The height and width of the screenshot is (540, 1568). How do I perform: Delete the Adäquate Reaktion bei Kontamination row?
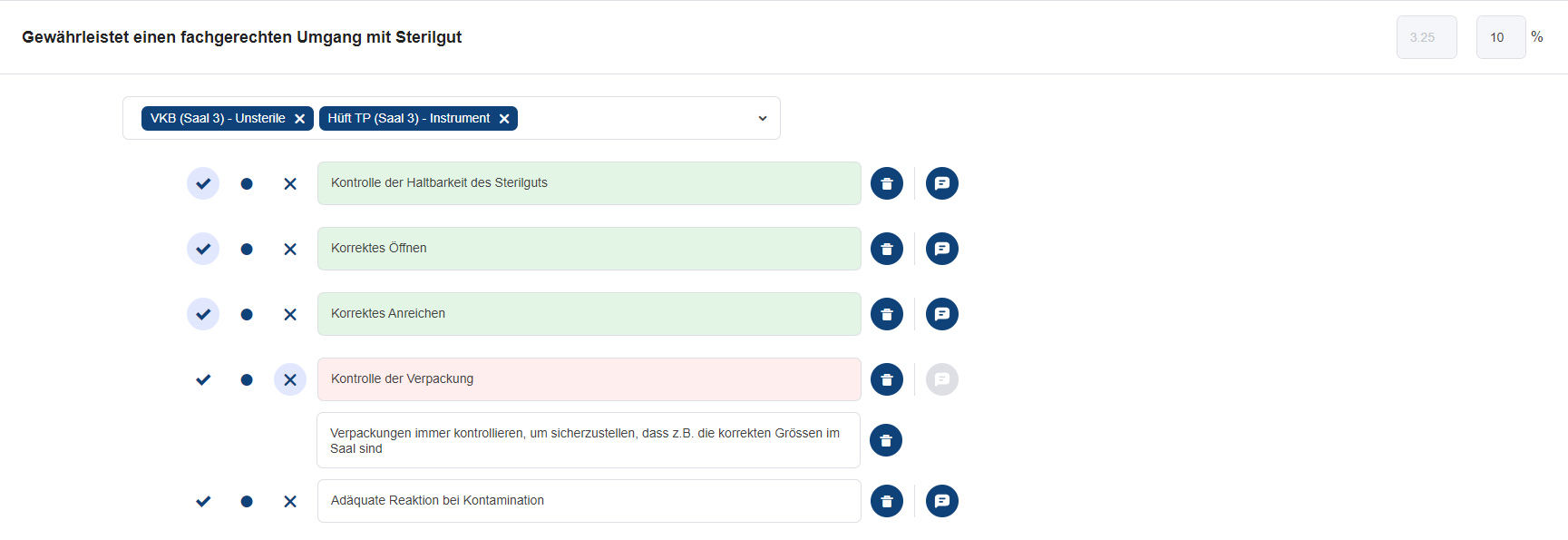click(x=887, y=501)
